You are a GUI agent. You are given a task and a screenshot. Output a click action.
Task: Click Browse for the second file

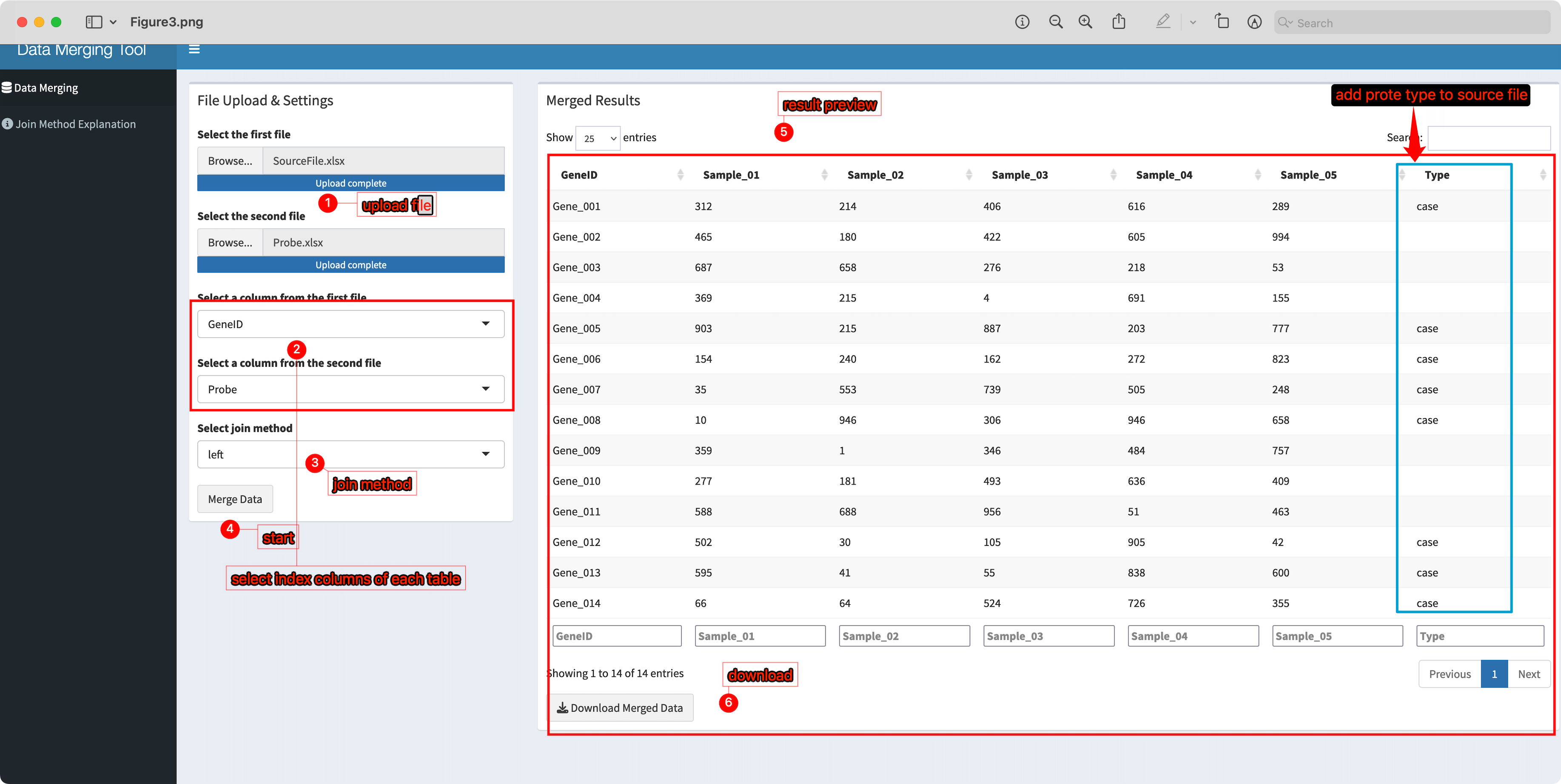[x=230, y=242]
